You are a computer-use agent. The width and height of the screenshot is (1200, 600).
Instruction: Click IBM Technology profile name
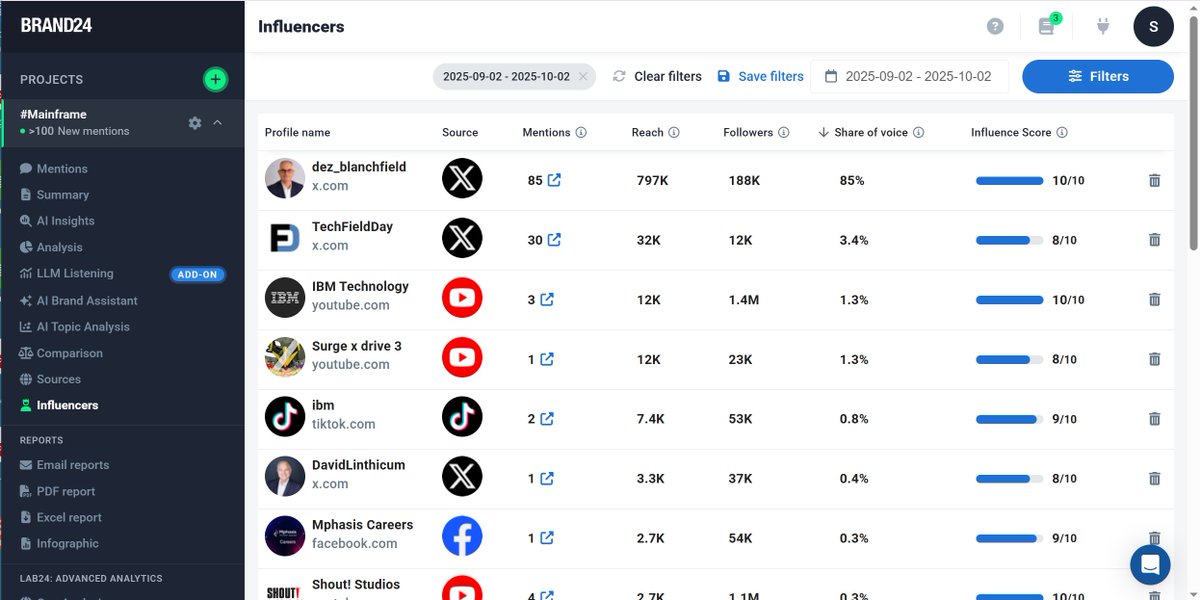pos(360,286)
